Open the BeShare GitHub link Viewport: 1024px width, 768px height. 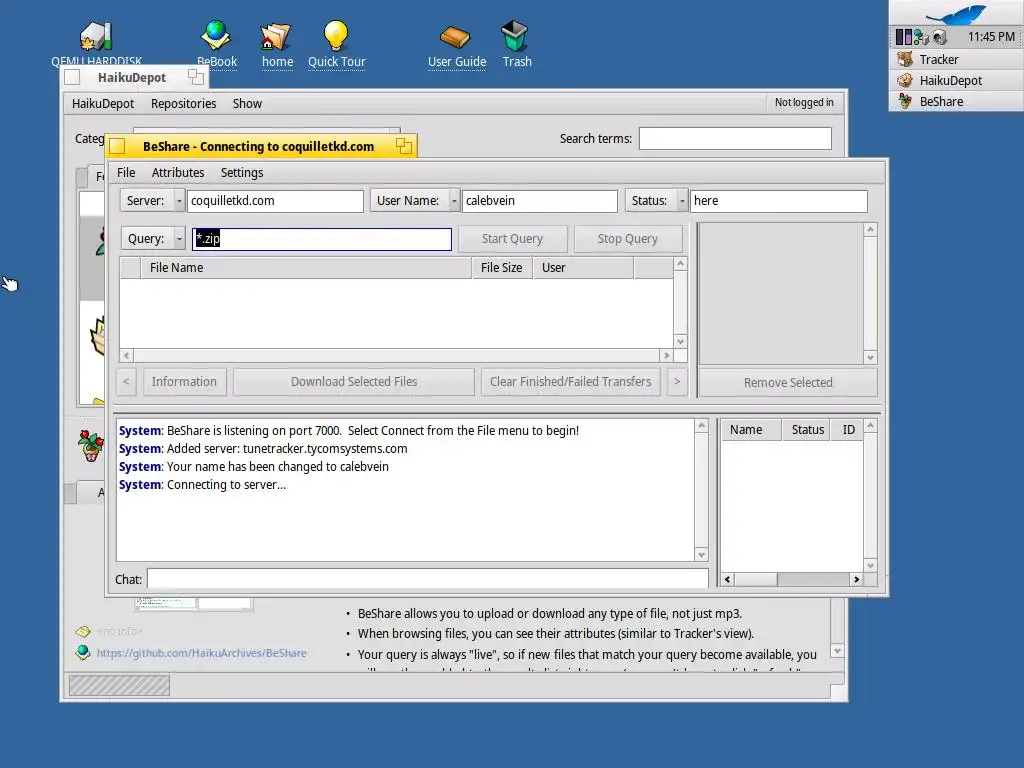point(201,652)
